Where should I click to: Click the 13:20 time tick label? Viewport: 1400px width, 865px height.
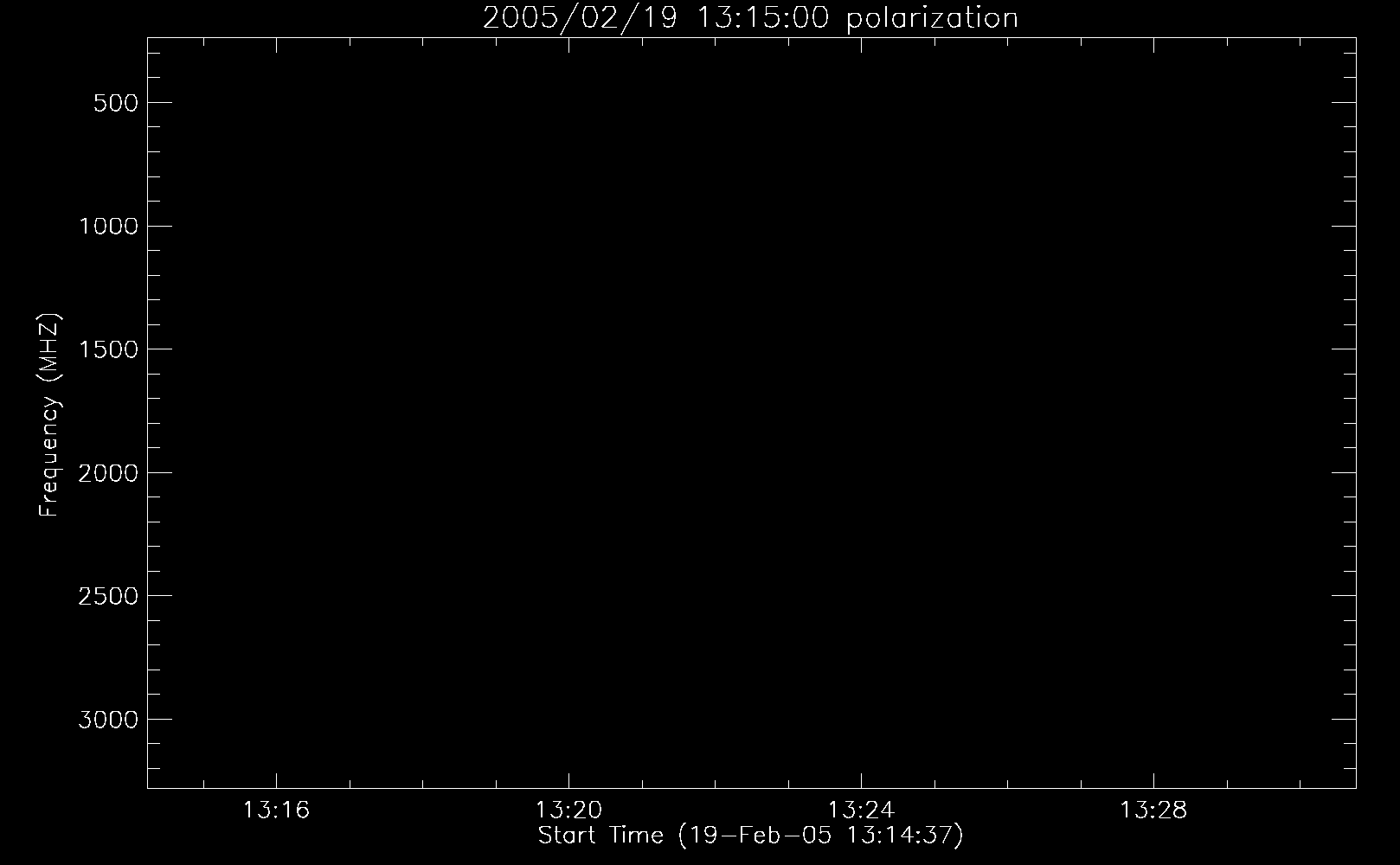568,811
